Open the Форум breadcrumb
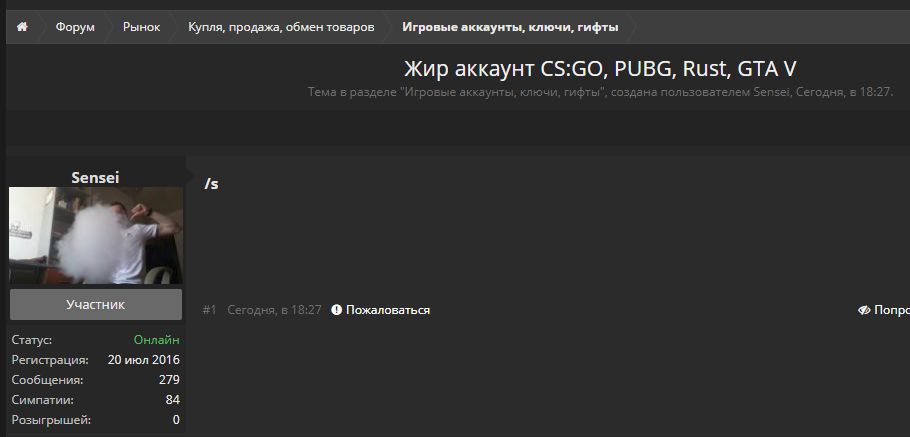Image resolution: width=910 pixels, height=437 pixels. tap(75, 27)
